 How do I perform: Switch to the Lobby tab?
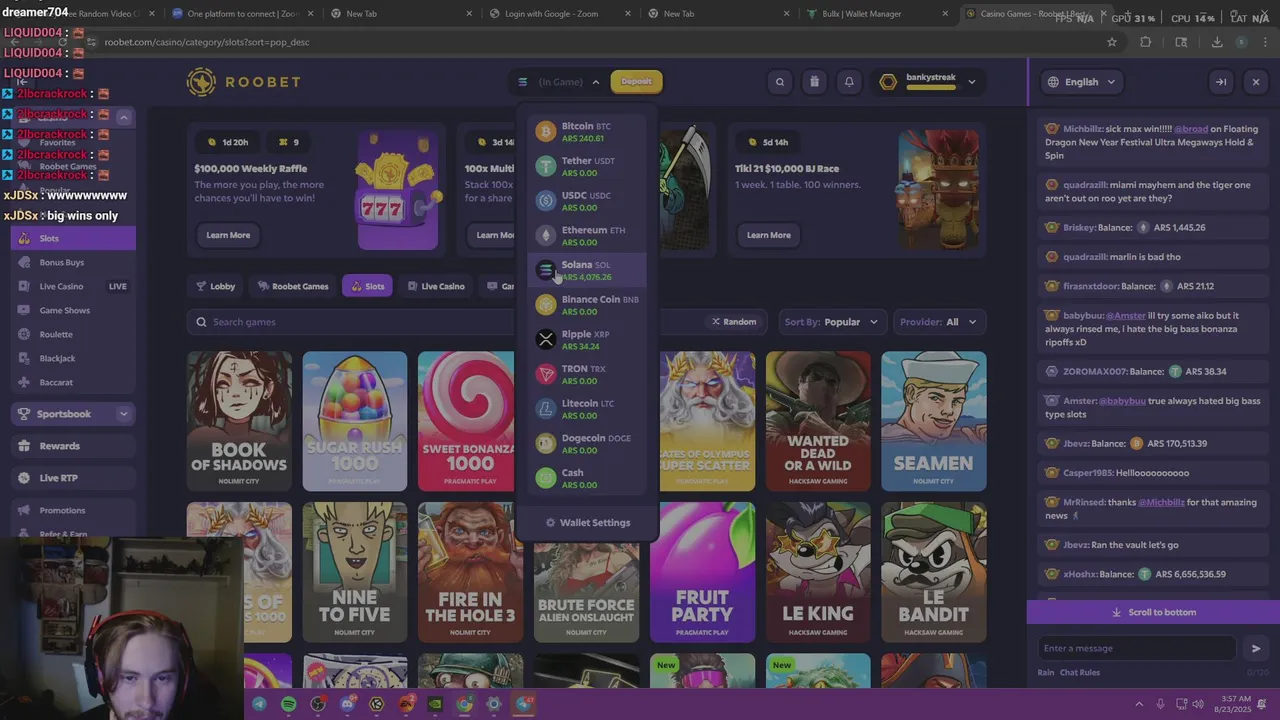point(215,286)
